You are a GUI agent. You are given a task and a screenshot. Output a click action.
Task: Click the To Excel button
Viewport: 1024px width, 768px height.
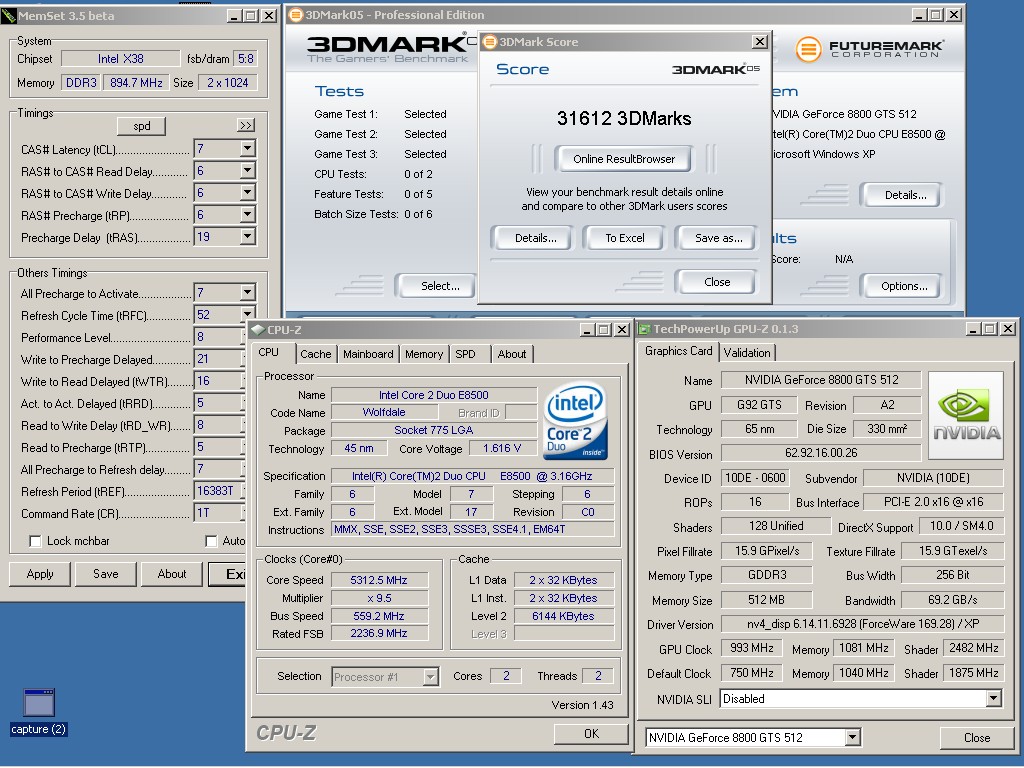pyautogui.click(x=624, y=238)
